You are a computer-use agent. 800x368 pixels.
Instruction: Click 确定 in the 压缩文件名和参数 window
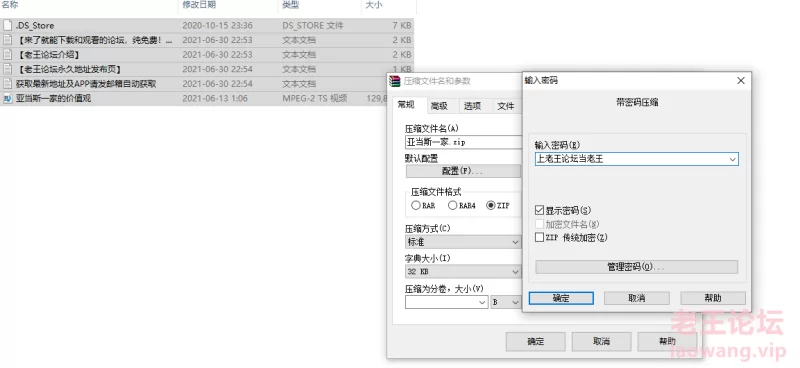pyautogui.click(x=535, y=341)
